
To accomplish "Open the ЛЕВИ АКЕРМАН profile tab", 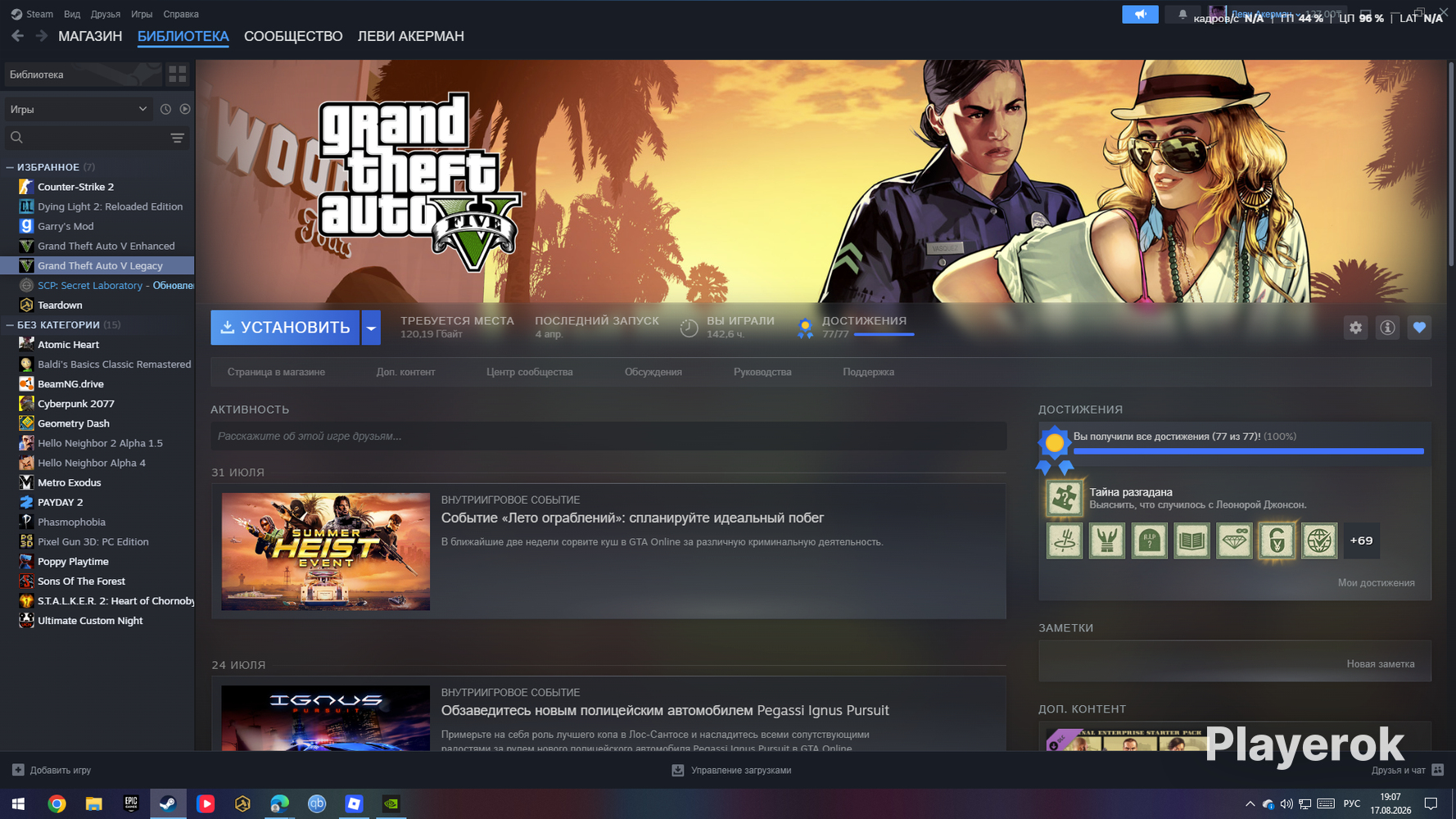I will tap(411, 36).
